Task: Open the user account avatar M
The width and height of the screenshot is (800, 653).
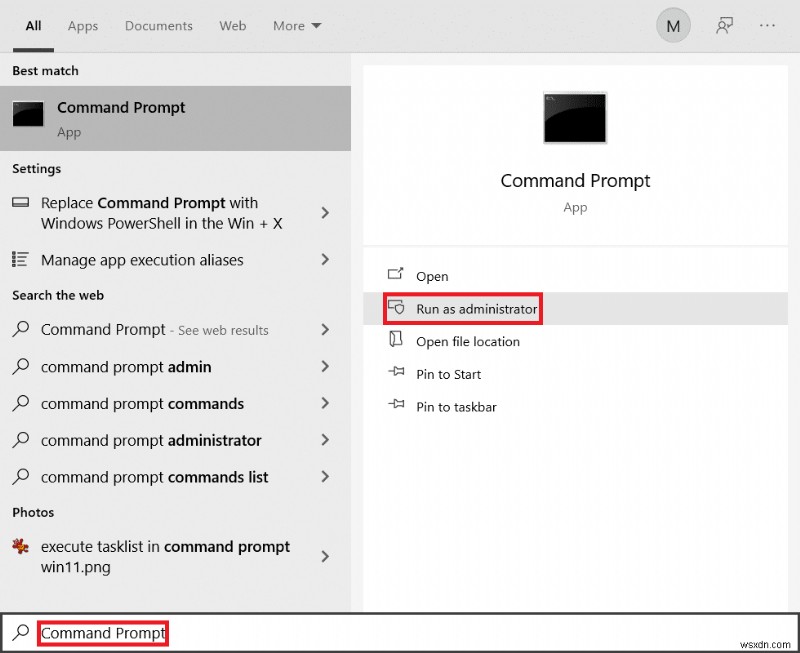Action: click(672, 25)
